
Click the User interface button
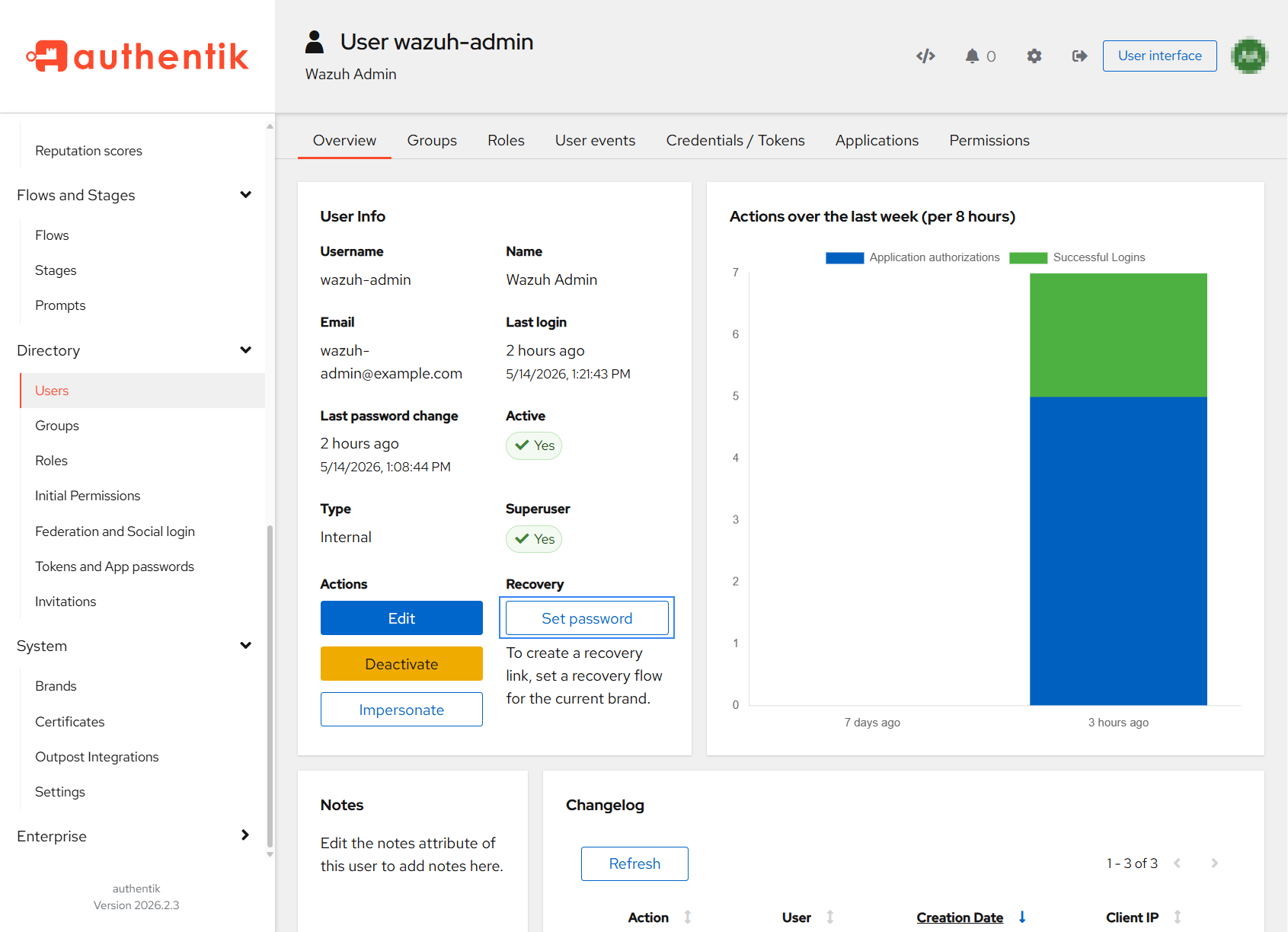[x=1159, y=56]
